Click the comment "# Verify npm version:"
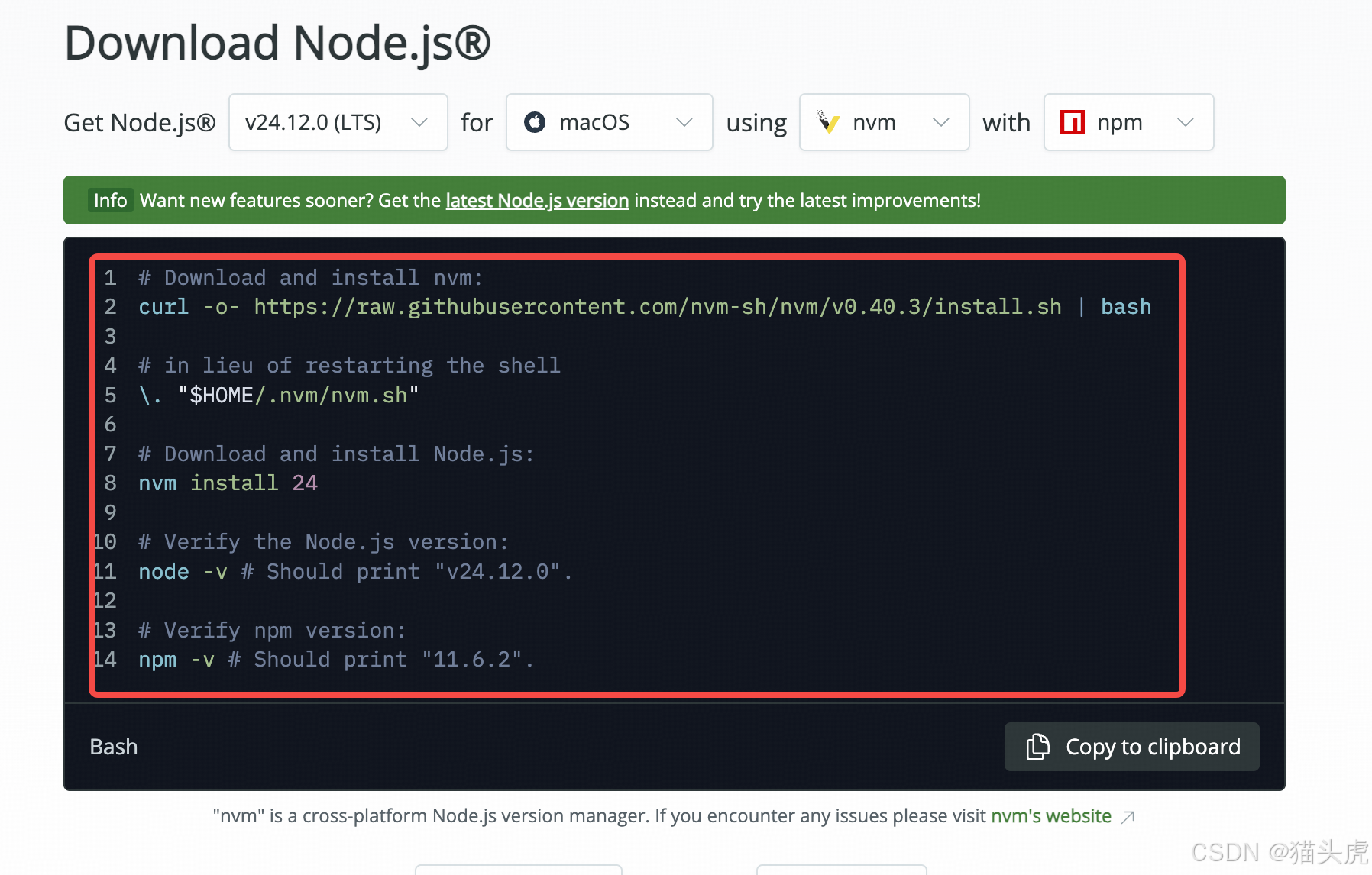Image resolution: width=1372 pixels, height=875 pixels. coord(272,631)
